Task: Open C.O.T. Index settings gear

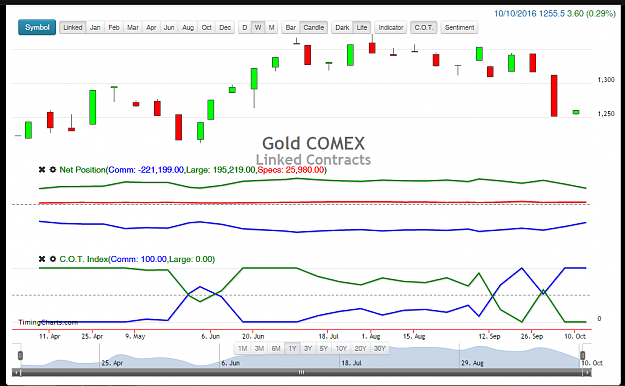Action: [x=53, y=259]
